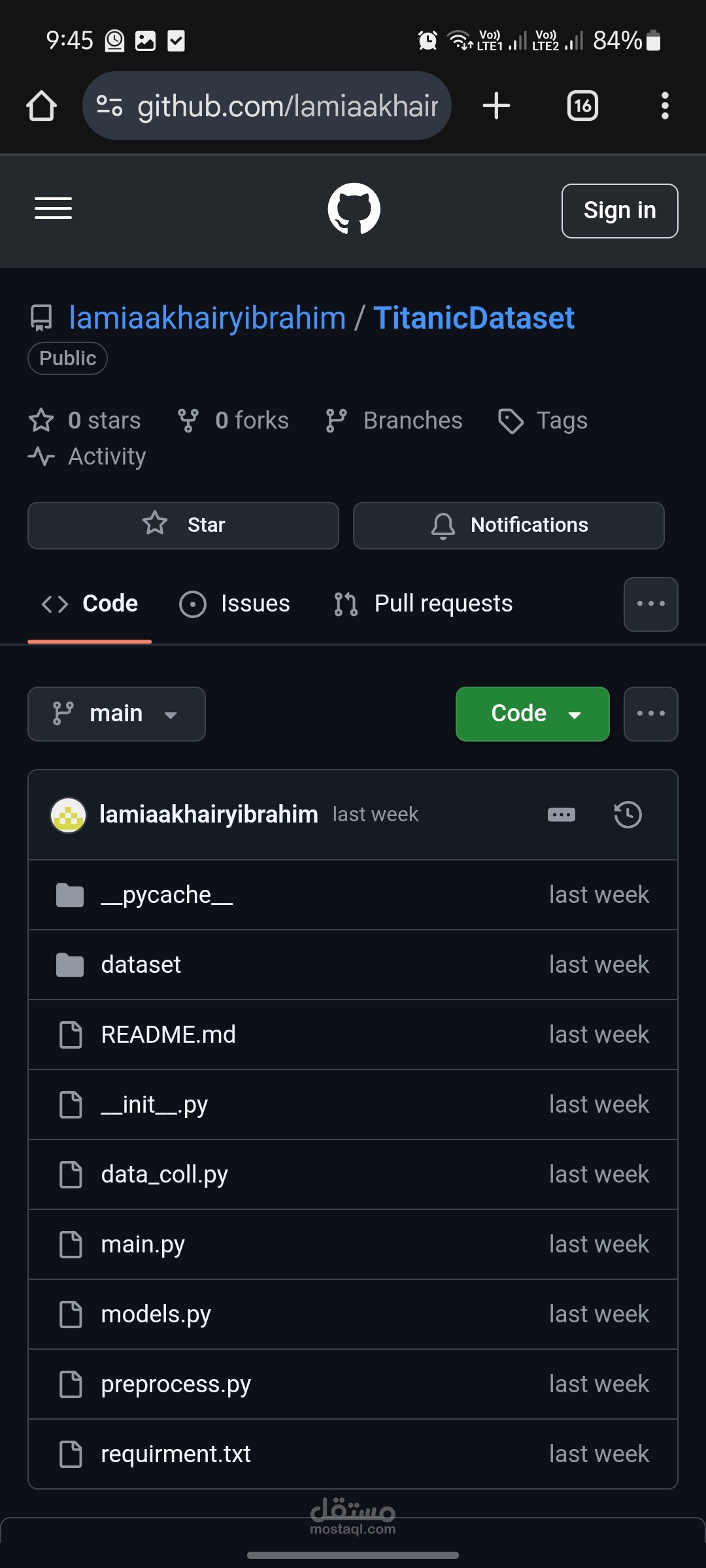Star the TitanicDataset repository
This screenshot has width=706, height=1568.
coord(183,525)
